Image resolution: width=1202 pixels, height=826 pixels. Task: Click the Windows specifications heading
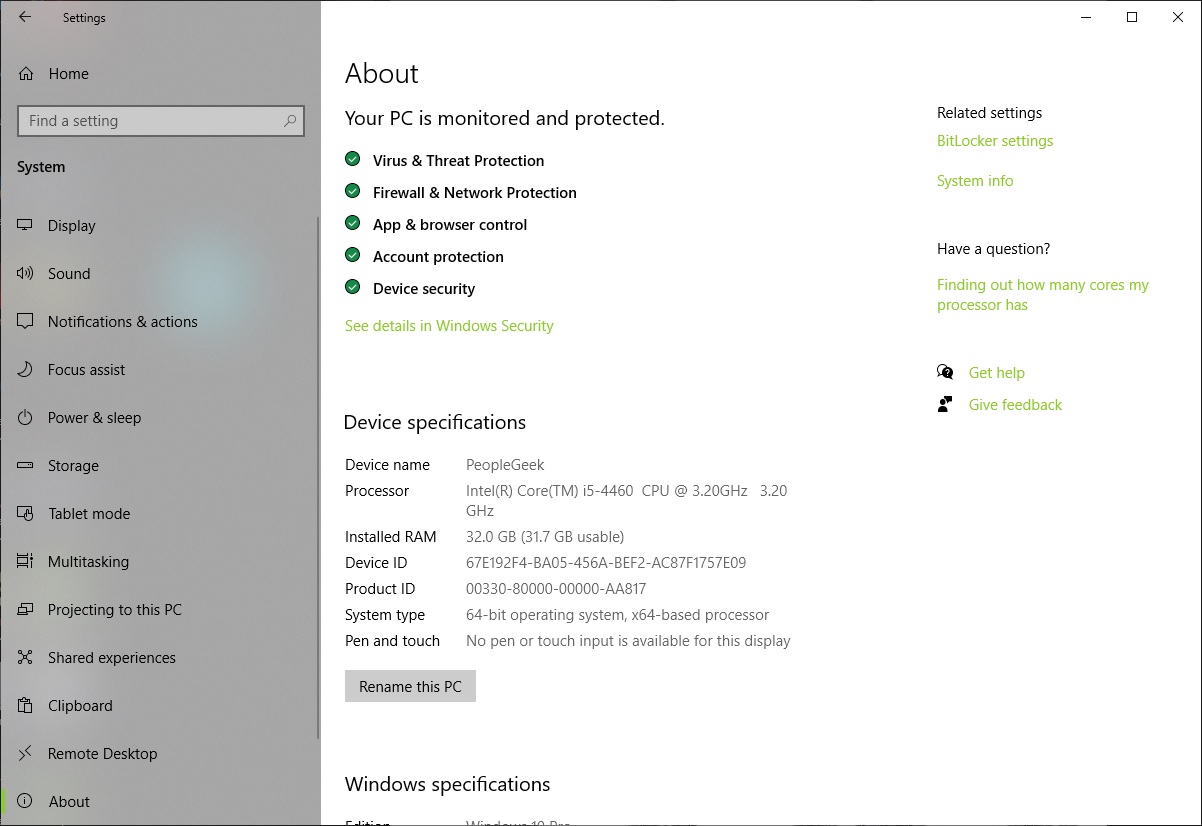click(x=447, y=784)
